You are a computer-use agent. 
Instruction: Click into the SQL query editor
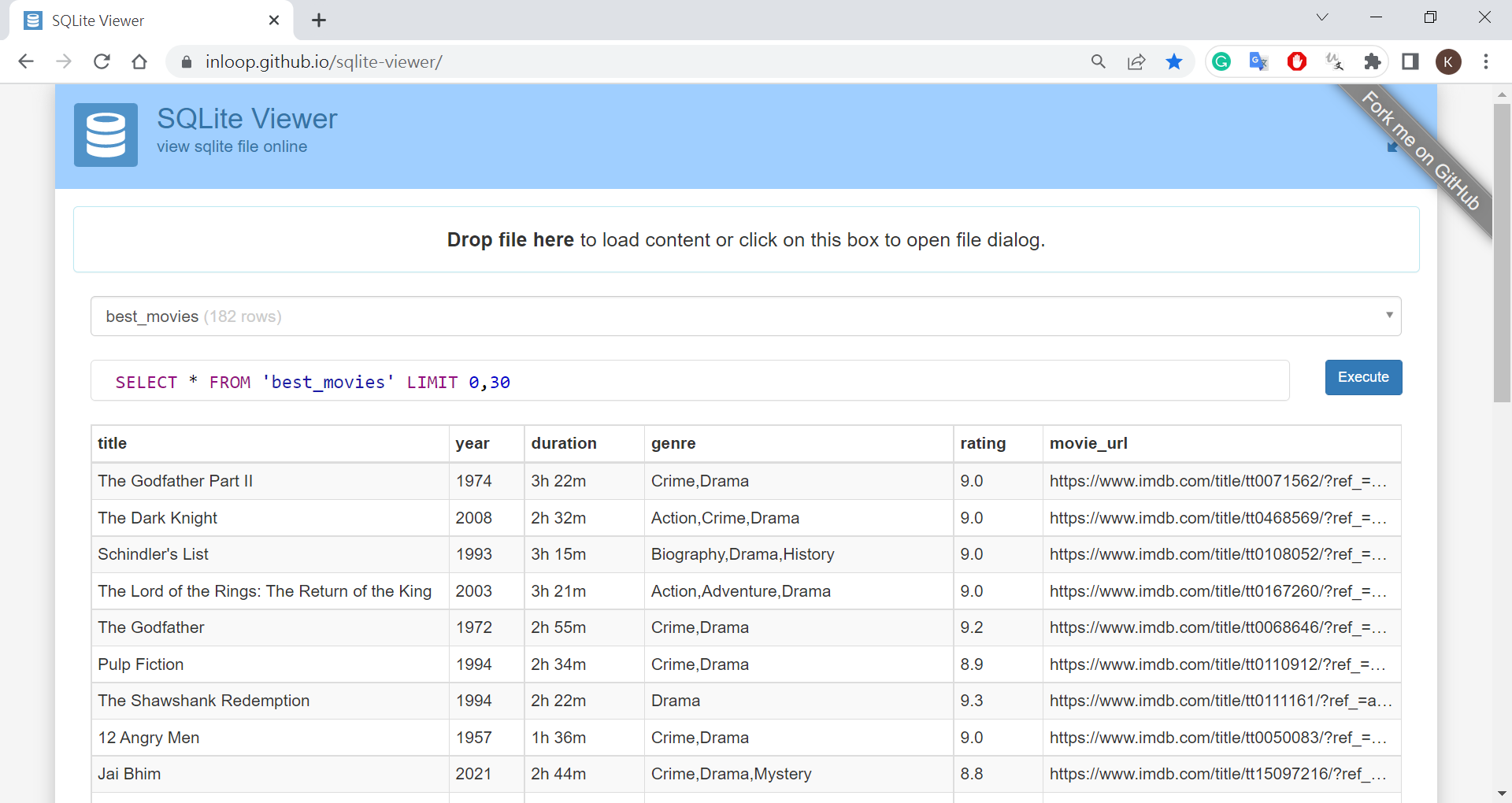[x=689, y=382]
